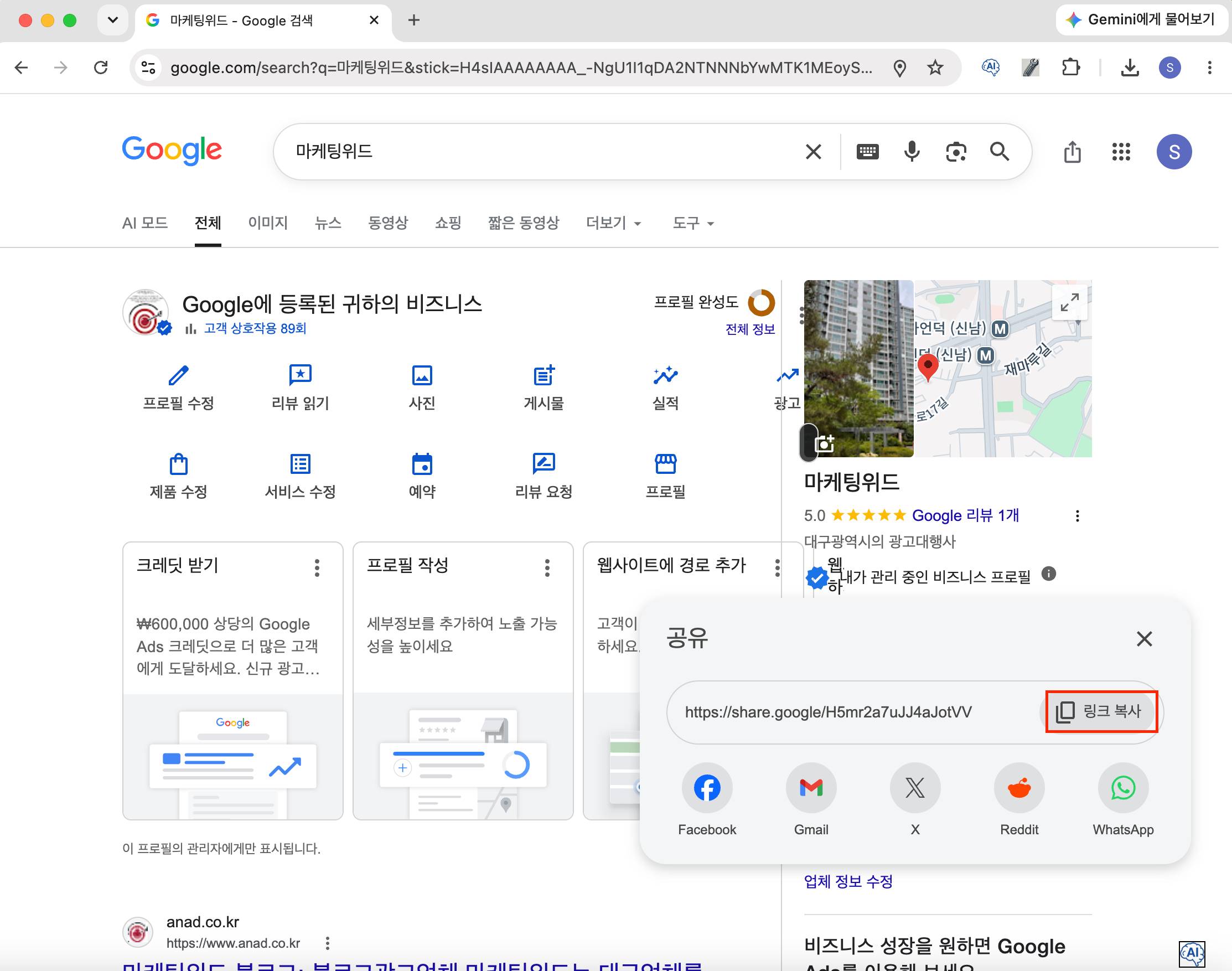
Task: Bookmark this page with the star
Action: 935,68
